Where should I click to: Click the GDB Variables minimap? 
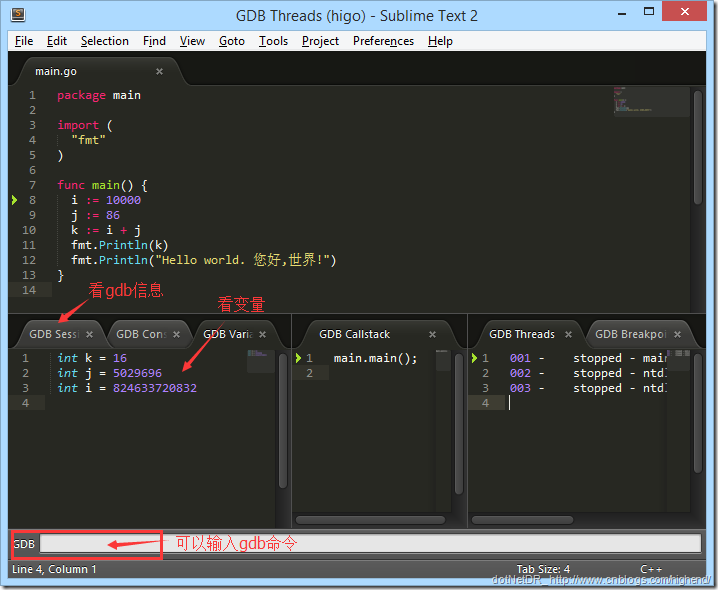click(260, 361)
